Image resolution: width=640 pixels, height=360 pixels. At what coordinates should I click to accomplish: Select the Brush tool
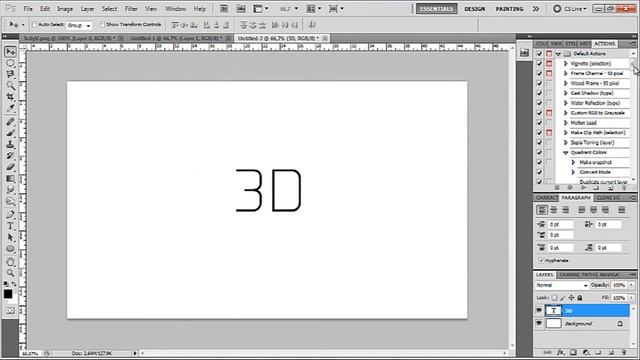(x=10, y=133)
